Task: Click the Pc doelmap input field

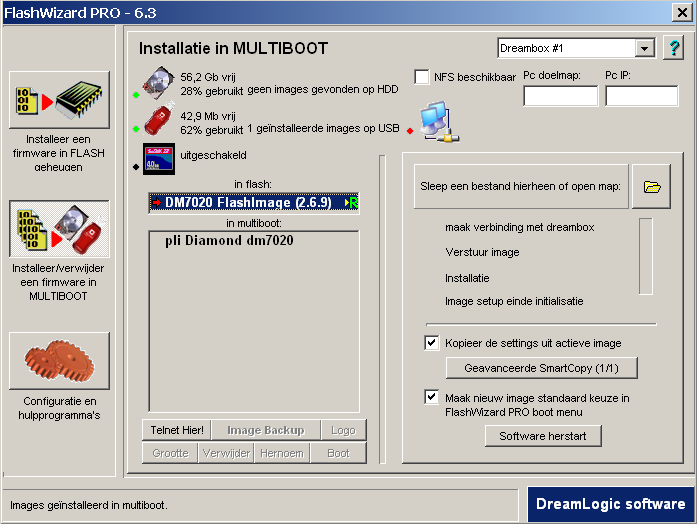Action: click(561, 96)
